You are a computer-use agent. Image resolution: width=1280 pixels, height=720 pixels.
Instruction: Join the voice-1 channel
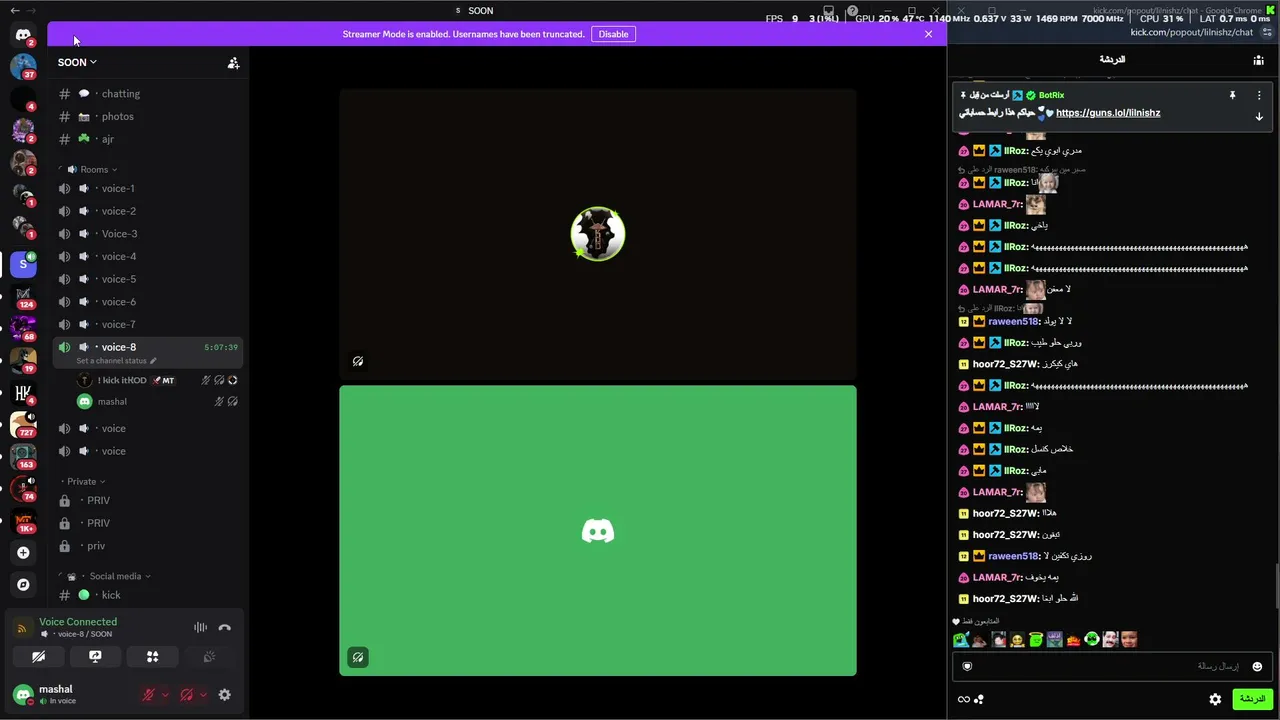pyautogui.click(x=148, y=189)
